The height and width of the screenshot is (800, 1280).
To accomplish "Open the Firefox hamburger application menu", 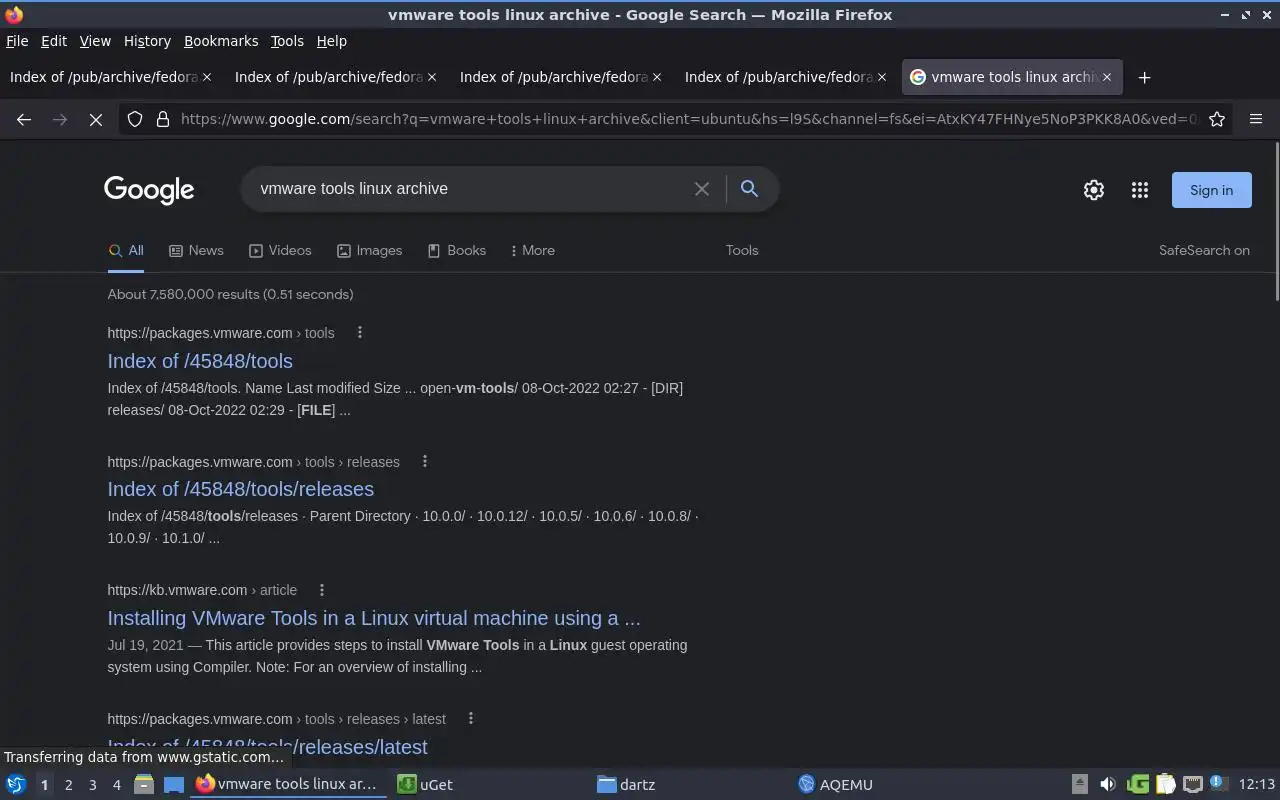I will 1256,119.
